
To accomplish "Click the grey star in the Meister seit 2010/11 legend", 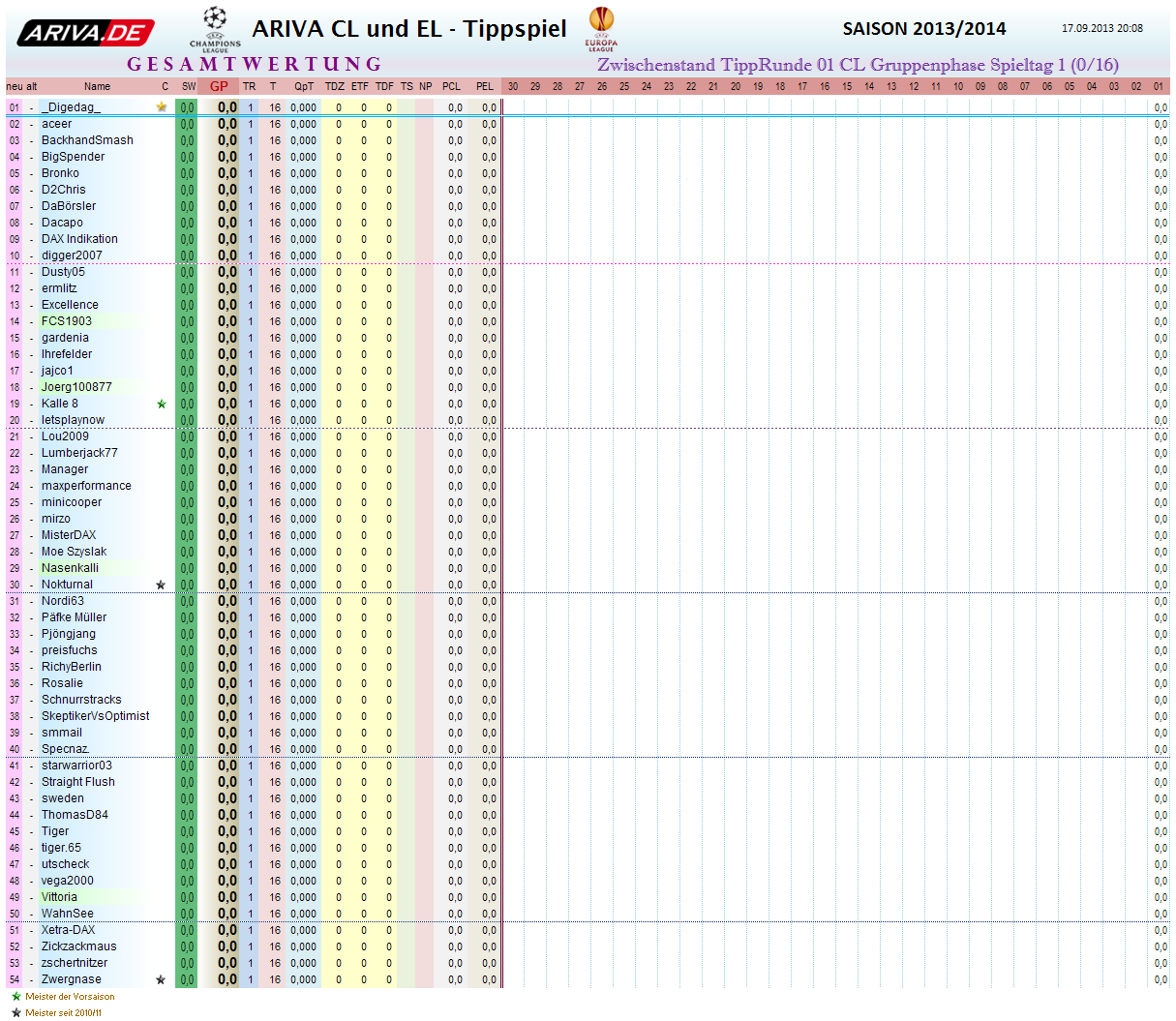I will pos(15,1012).
